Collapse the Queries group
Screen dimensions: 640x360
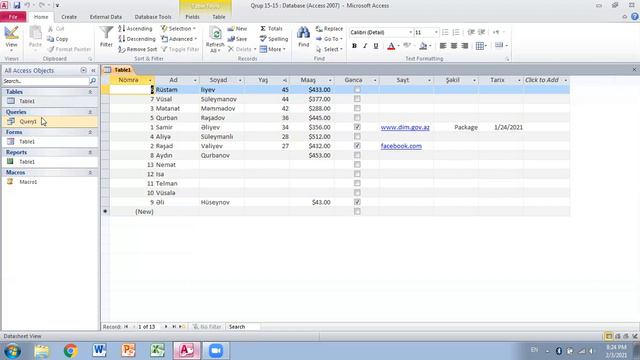tap(90, 112)
